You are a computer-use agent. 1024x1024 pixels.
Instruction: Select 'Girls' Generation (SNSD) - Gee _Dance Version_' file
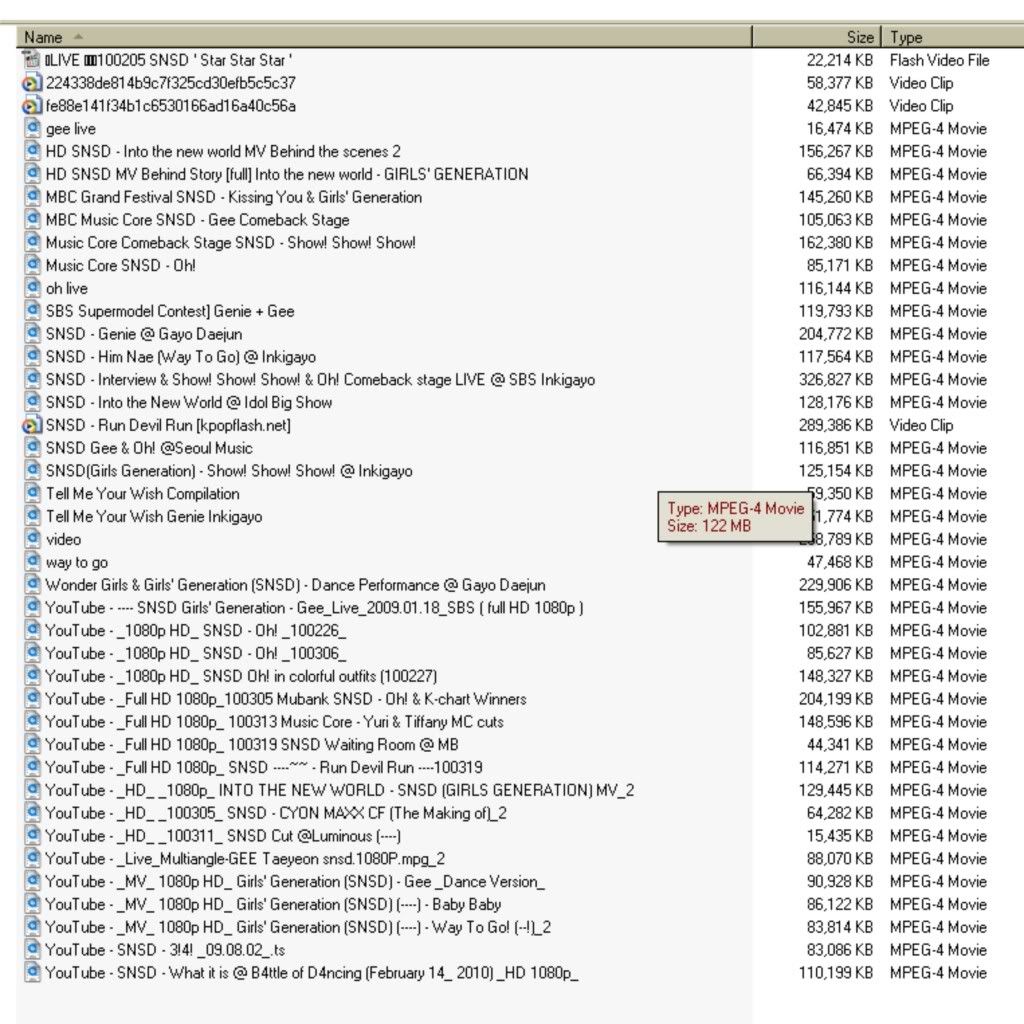coord(295,882)
